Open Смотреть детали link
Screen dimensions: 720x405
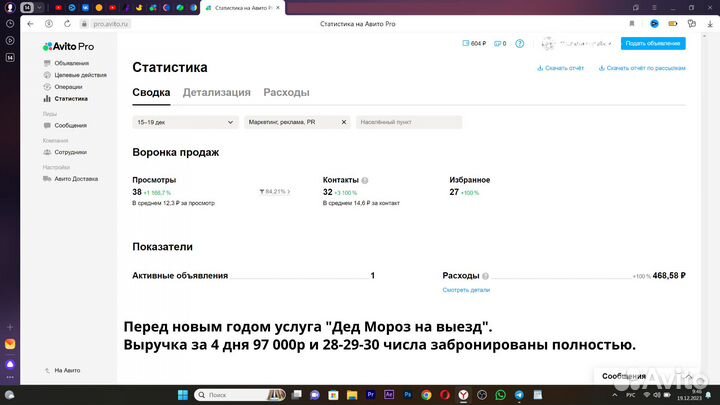pyautogui.click(x=466, y=290)
